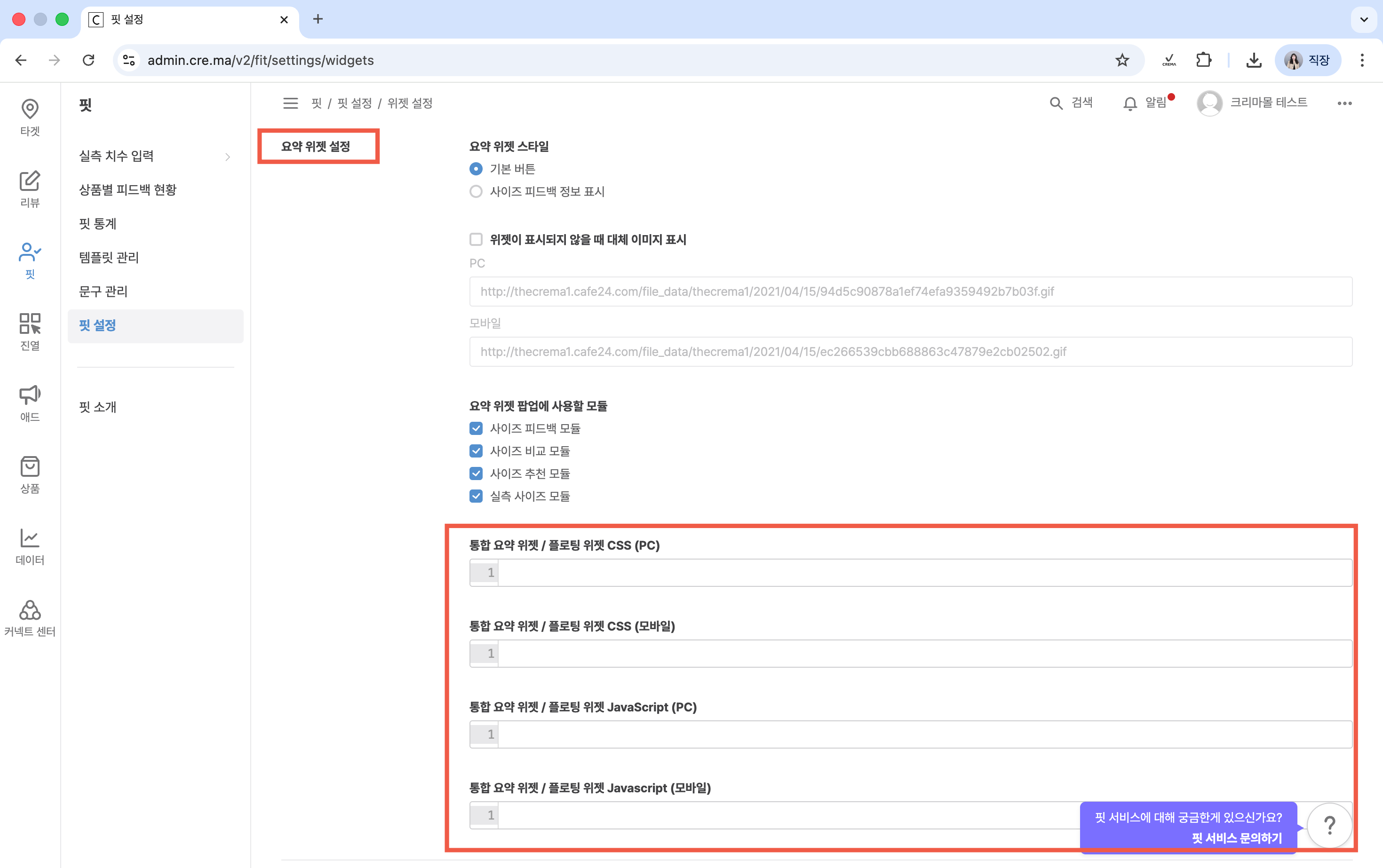Open the 데이터 section in the sidebar
This screenshot has height=868, width=1383.
pos(30,546)
